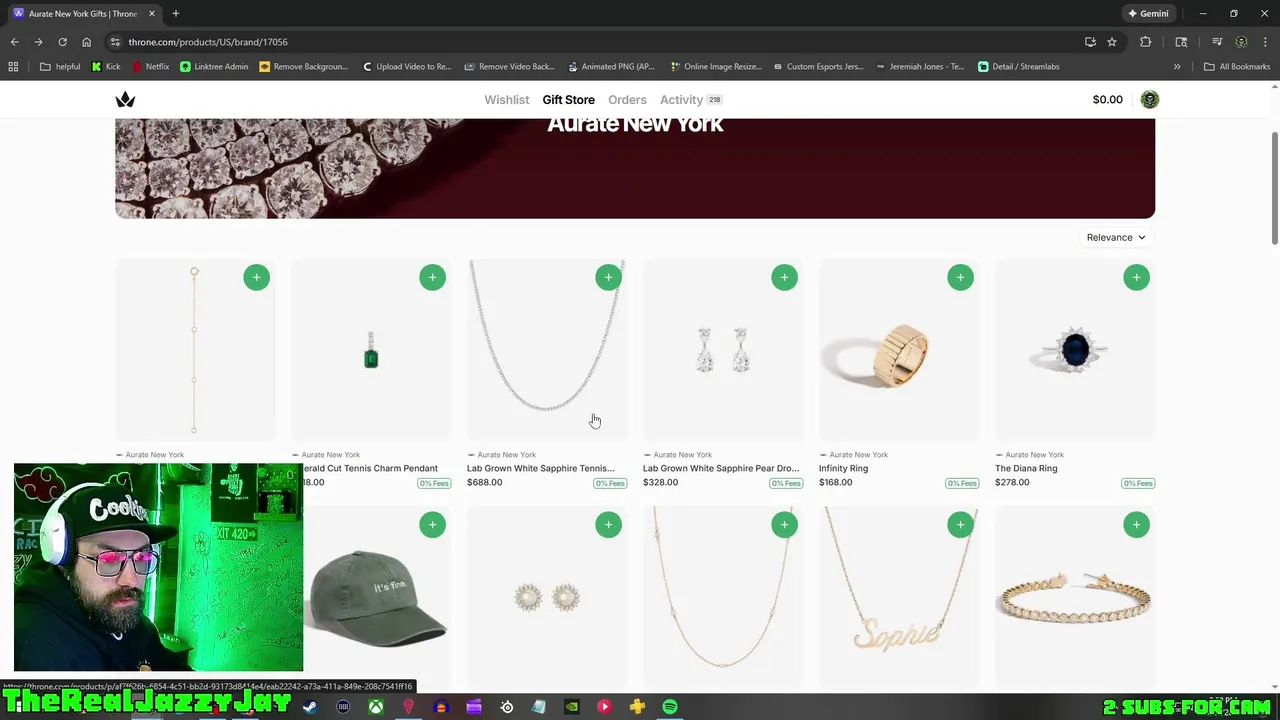
Task: Reload the page
Action: point(62,42)
